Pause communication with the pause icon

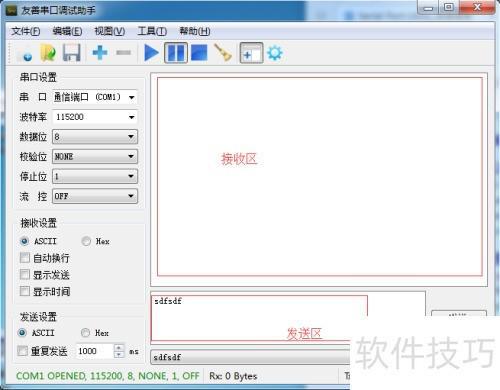176,53
